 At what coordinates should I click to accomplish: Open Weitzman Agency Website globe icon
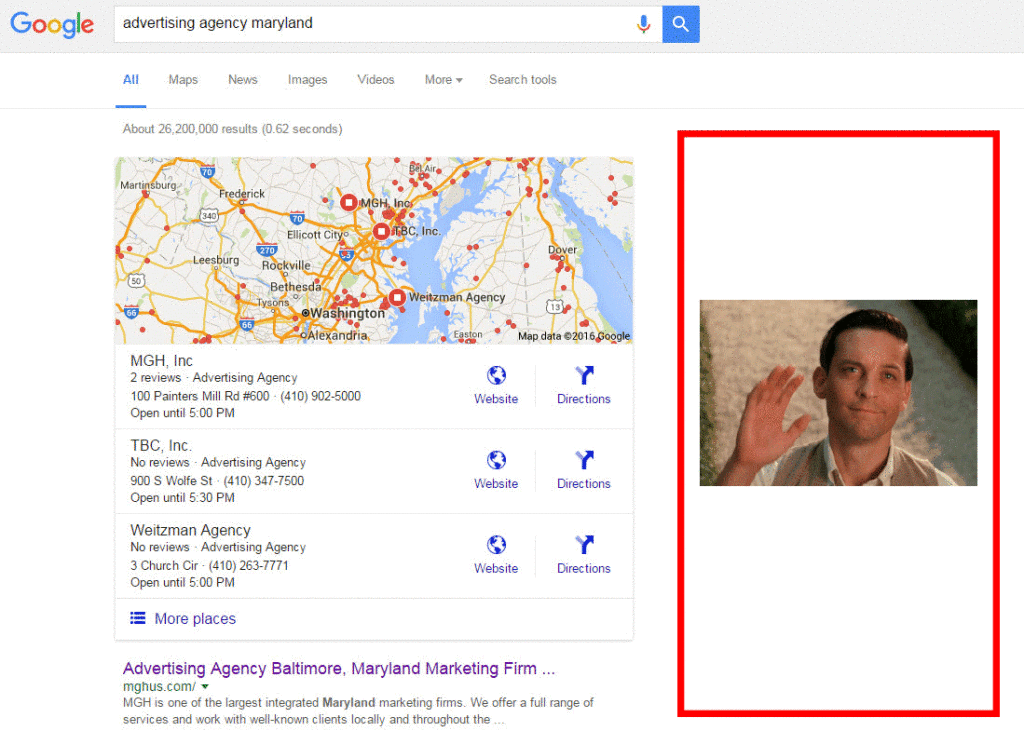(496, 546)
